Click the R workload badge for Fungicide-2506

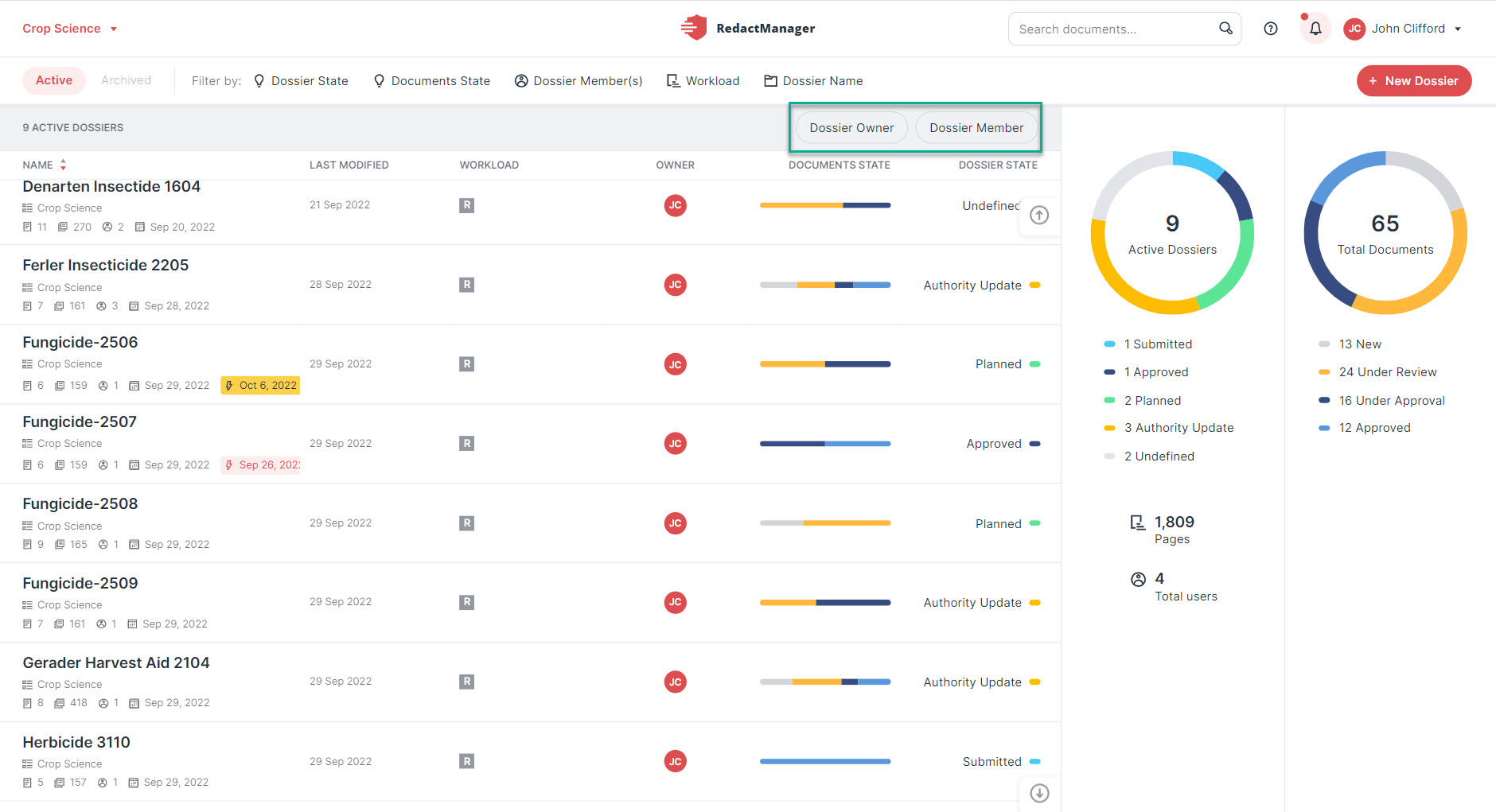pyautogui.click(x=467, y=364)
